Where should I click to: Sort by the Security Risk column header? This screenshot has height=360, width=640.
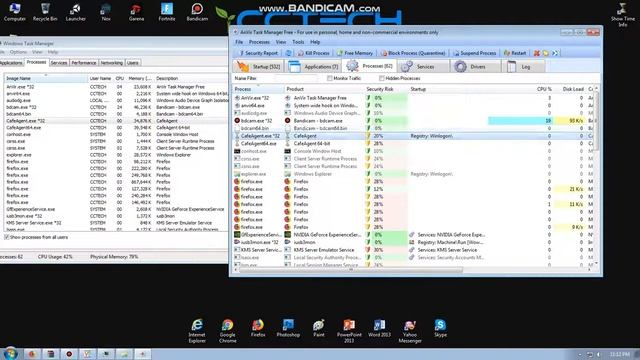tap(386, 89)
